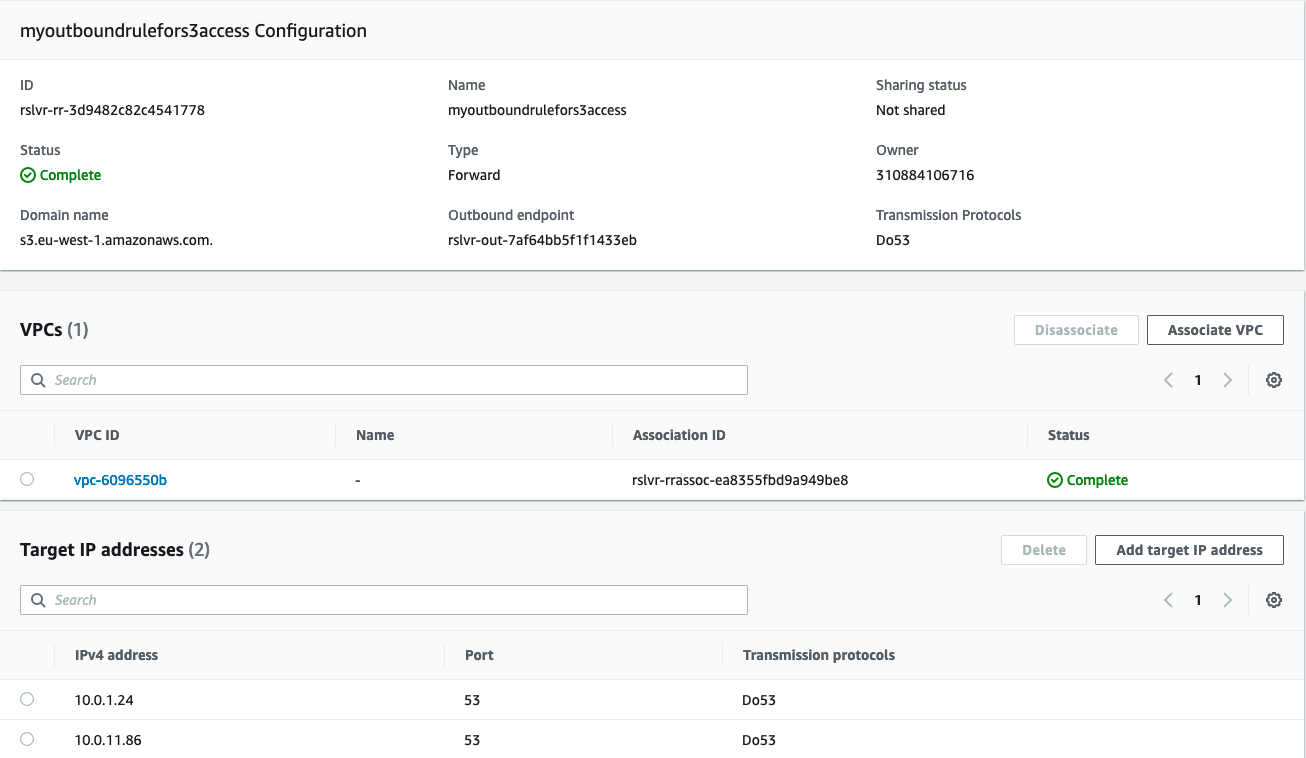This screenshot has width=1306, height=758.
Task: Select radio button for 10.0.1.24
Action: pyautogui.click(x=27, y=699)
